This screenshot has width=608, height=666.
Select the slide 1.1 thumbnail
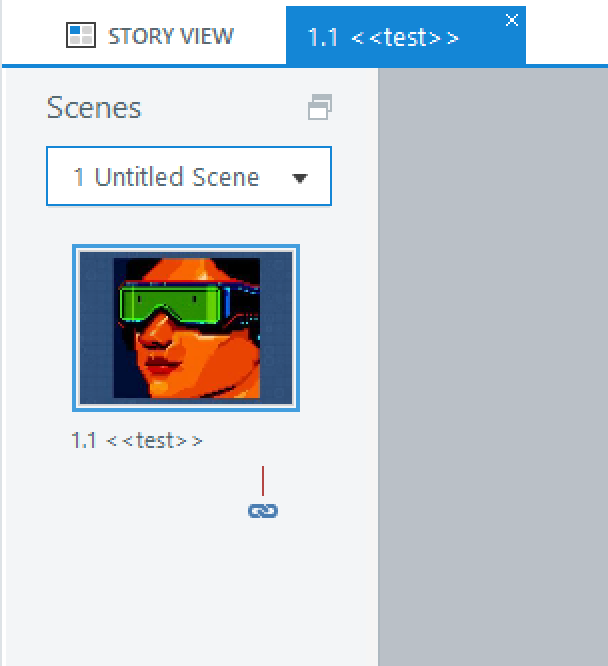[x=186, y=328]
